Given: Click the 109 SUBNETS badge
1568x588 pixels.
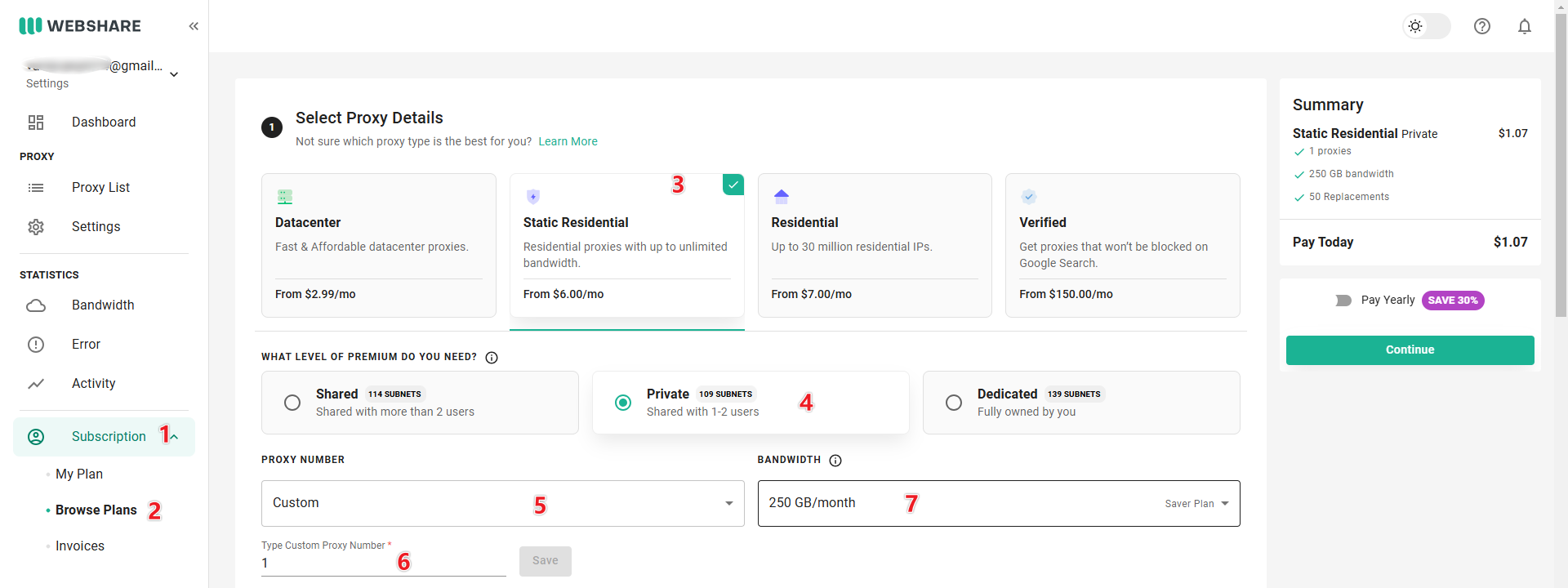Looking at the screenshot, I should point(725,394).
